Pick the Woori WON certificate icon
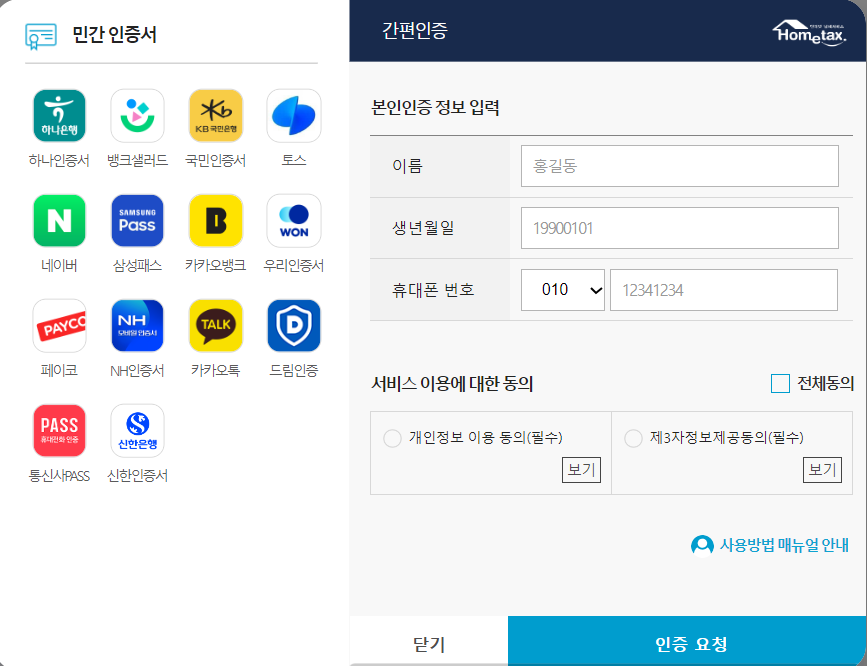 (294, 221)
